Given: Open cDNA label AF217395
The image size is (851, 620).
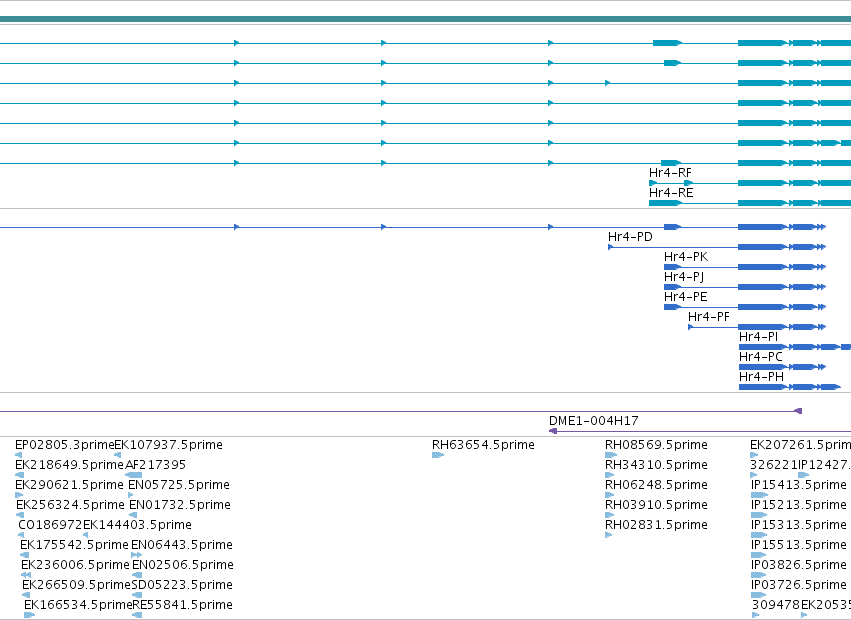Looking at the screenshot, I should (156, 465).
